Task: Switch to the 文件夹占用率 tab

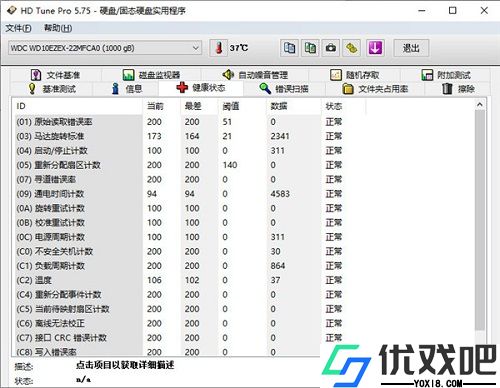Action: coord(375,89)
